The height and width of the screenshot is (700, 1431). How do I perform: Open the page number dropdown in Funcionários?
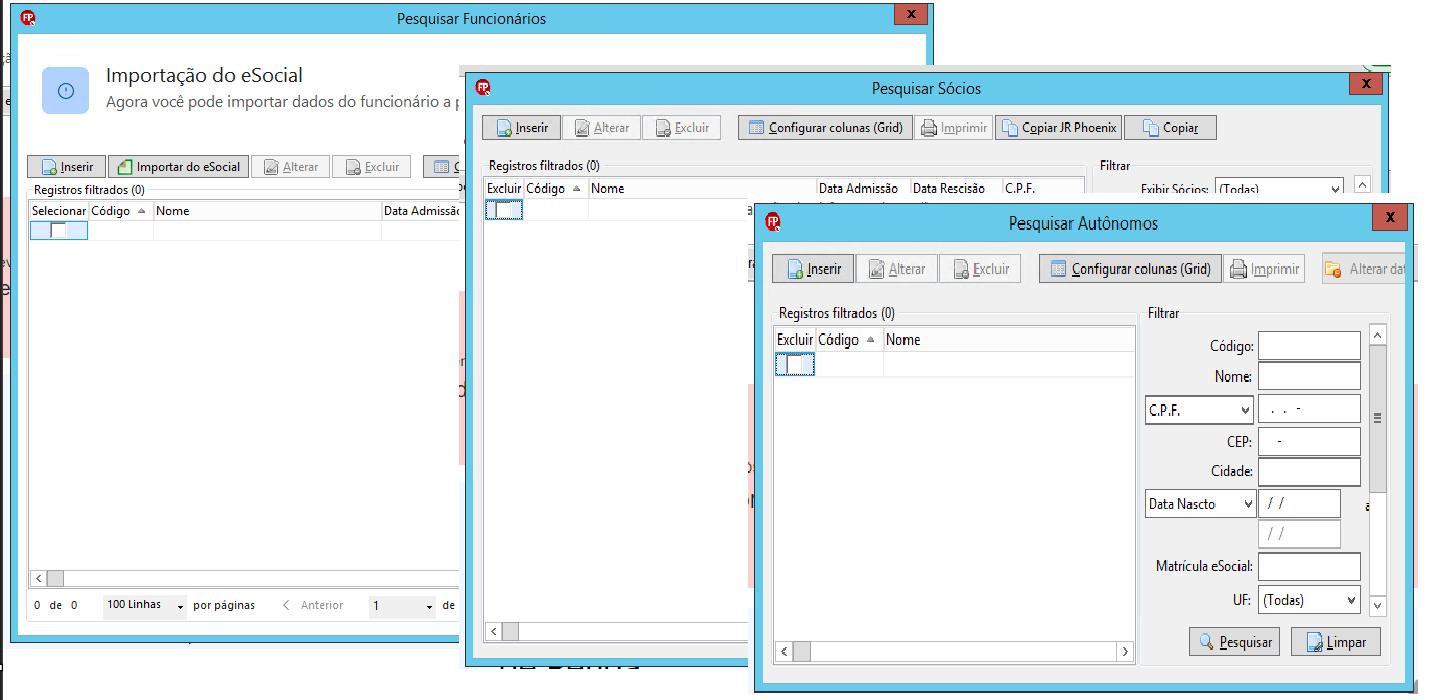(402, 606)
